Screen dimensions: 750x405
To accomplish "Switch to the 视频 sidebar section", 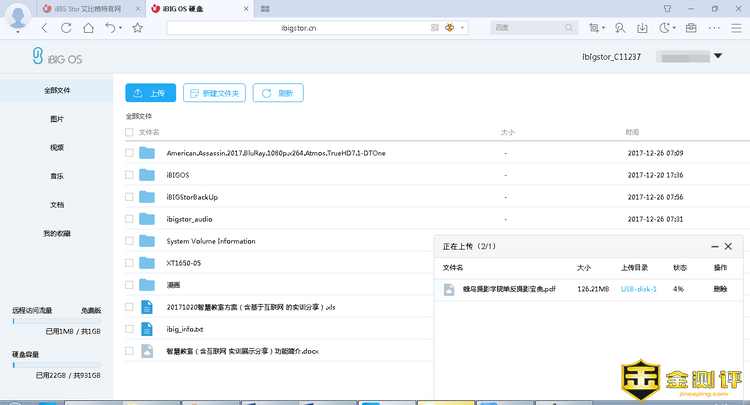I will [57, 148].
